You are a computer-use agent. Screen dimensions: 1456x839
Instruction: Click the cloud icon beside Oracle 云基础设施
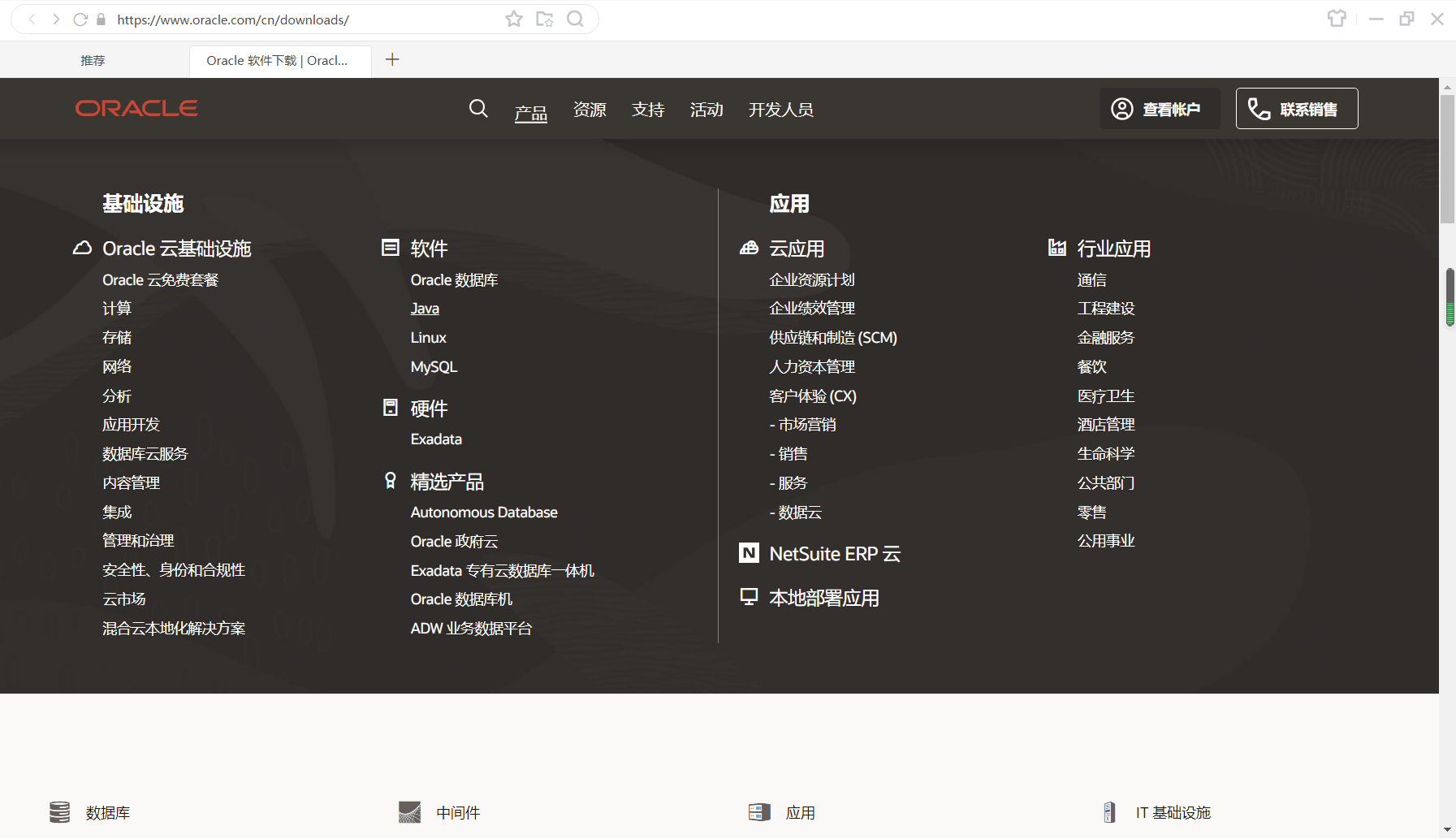click(x=82, y=248)
